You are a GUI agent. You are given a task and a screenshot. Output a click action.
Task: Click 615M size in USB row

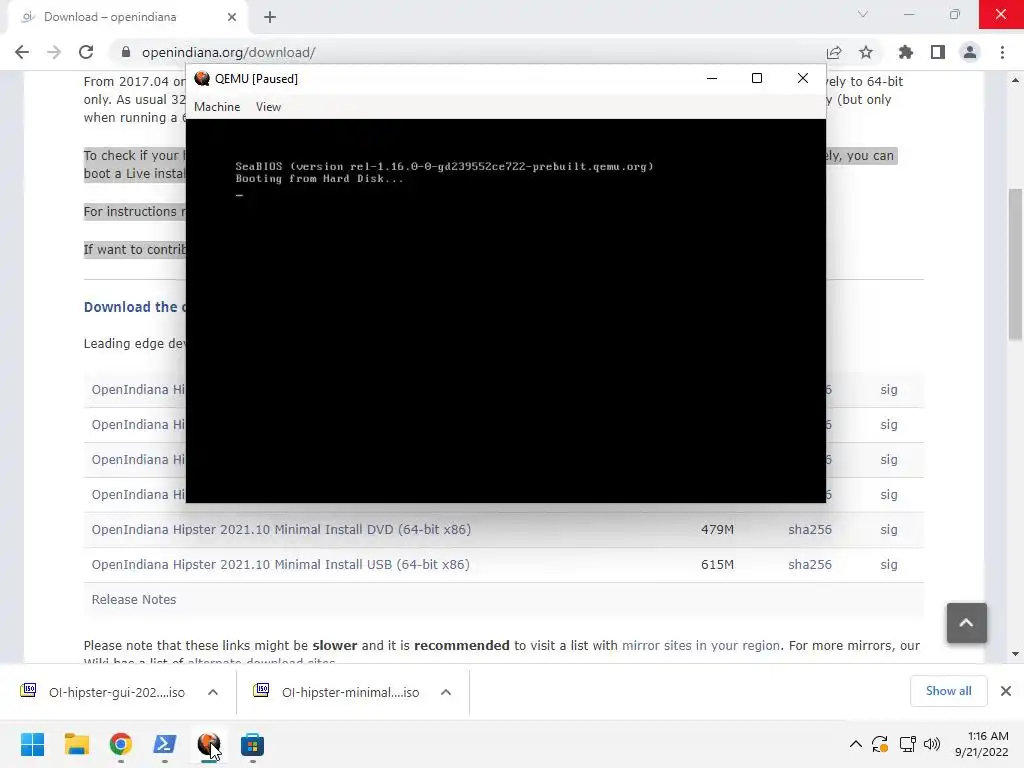717,565
